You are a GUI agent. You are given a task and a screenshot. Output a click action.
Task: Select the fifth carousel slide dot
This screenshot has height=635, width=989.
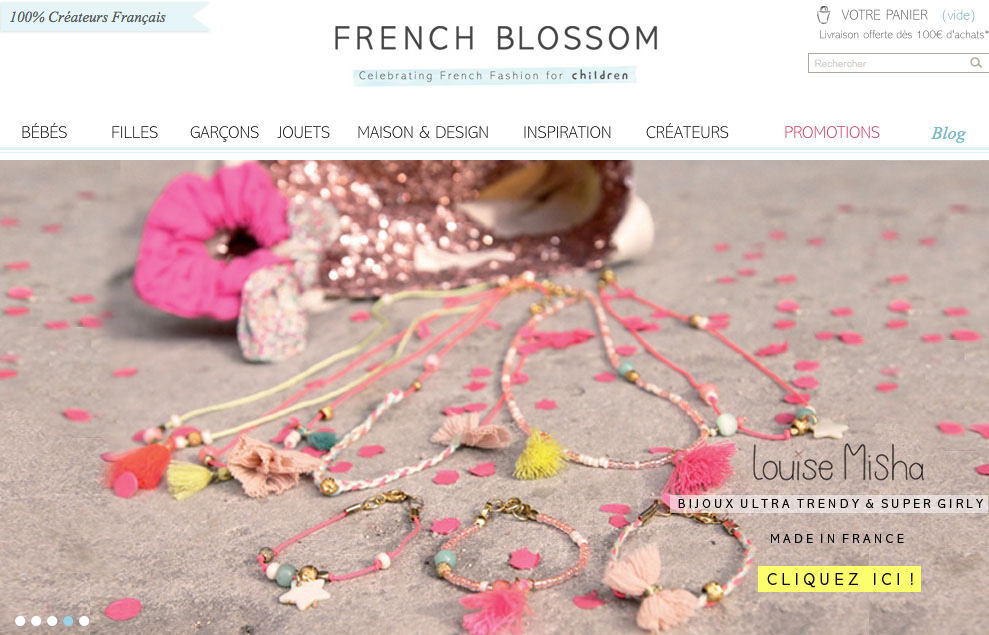[84, 621]
